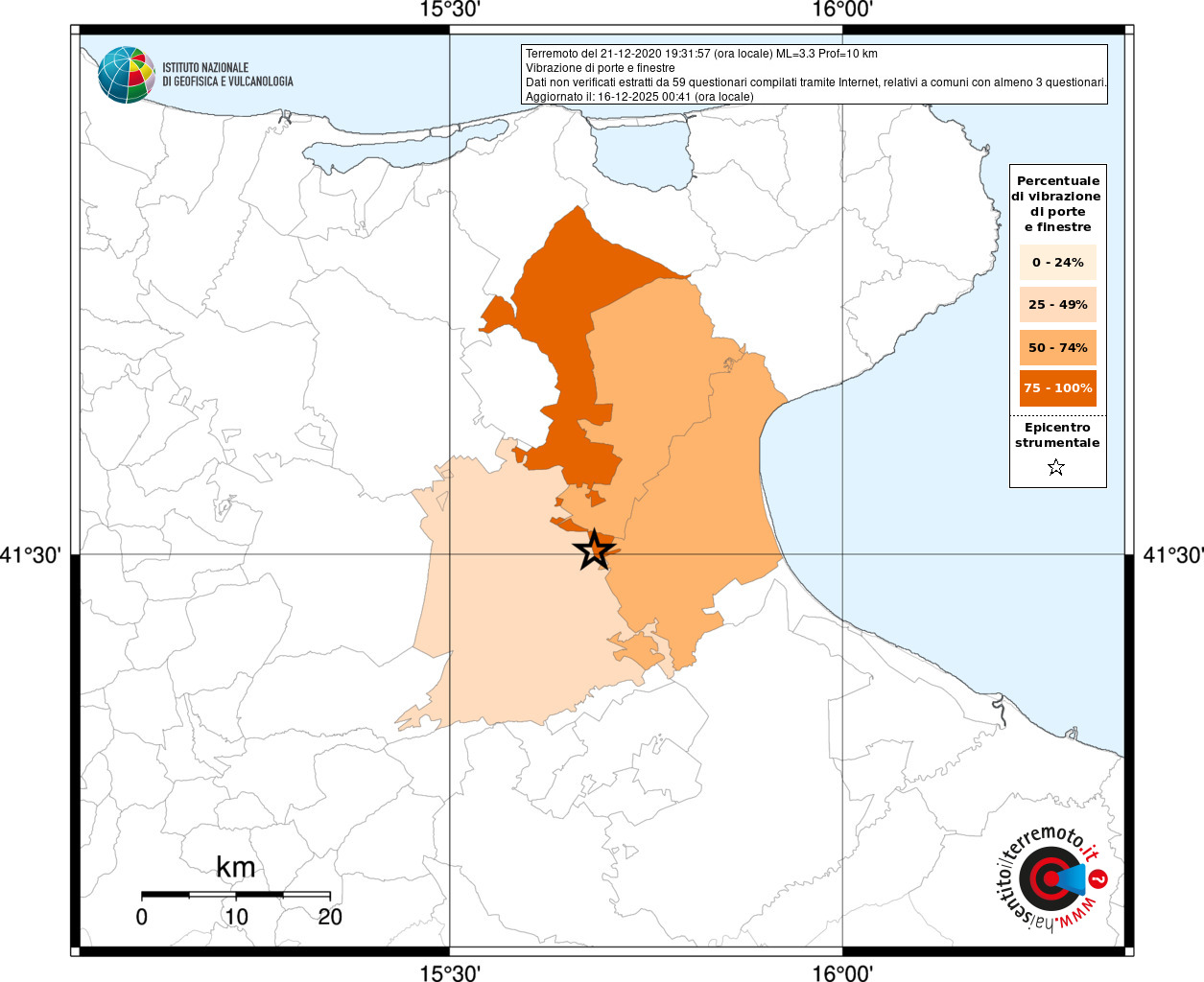This screenshot has width=1204, height=982.
Task: Click the "Epicentro strumentale" legend label
Action: (1057, 435)
